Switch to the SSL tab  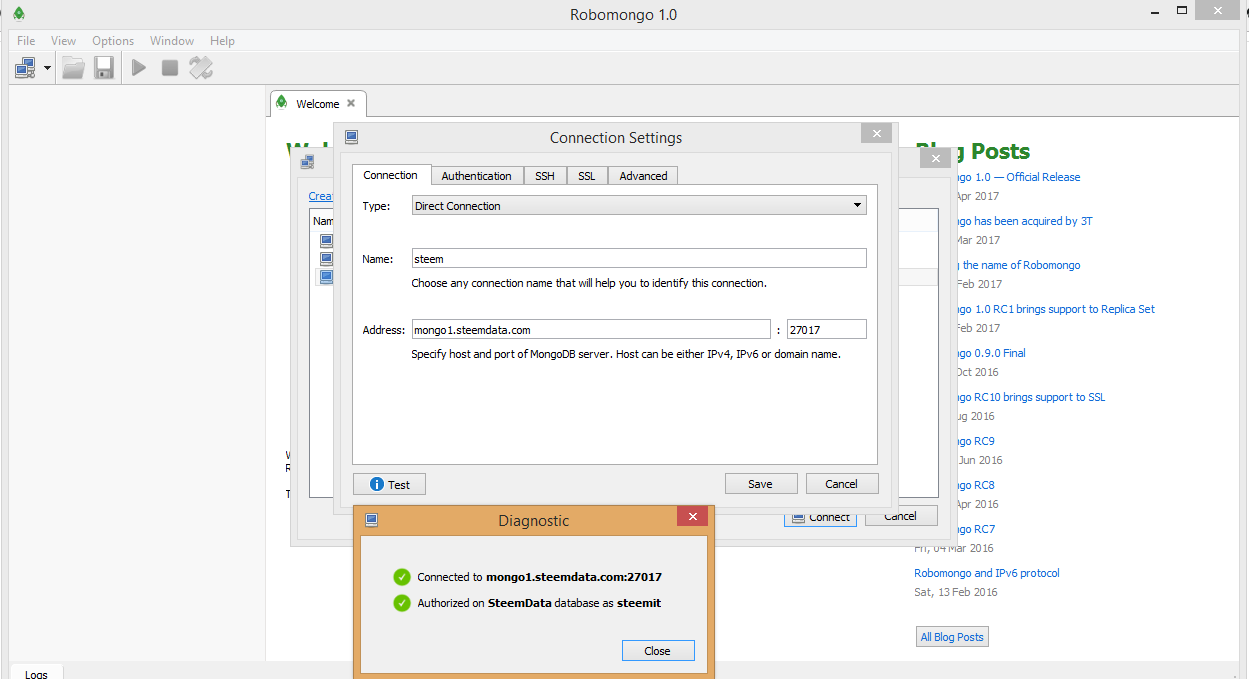pyautogui.click(x=587, y=176)
